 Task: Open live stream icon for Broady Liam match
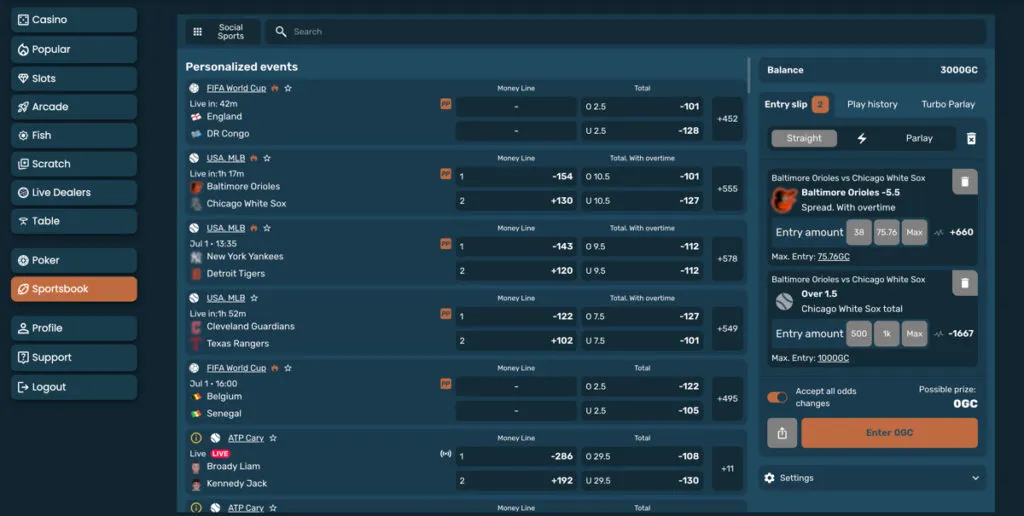coord(446,453)
